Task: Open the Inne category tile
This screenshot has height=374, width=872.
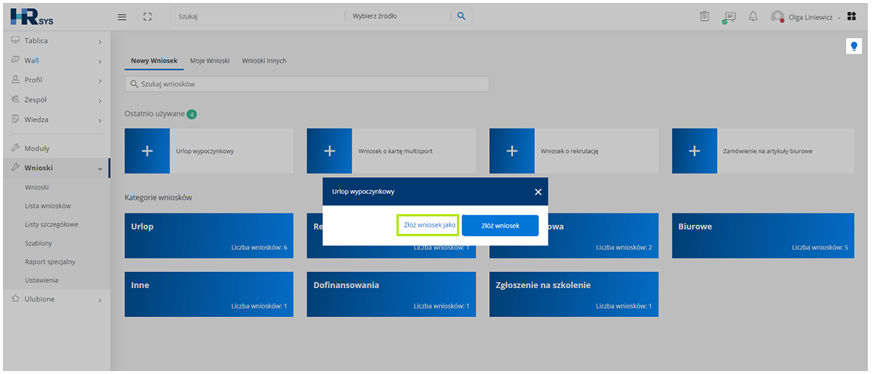Action: point(209,294)
